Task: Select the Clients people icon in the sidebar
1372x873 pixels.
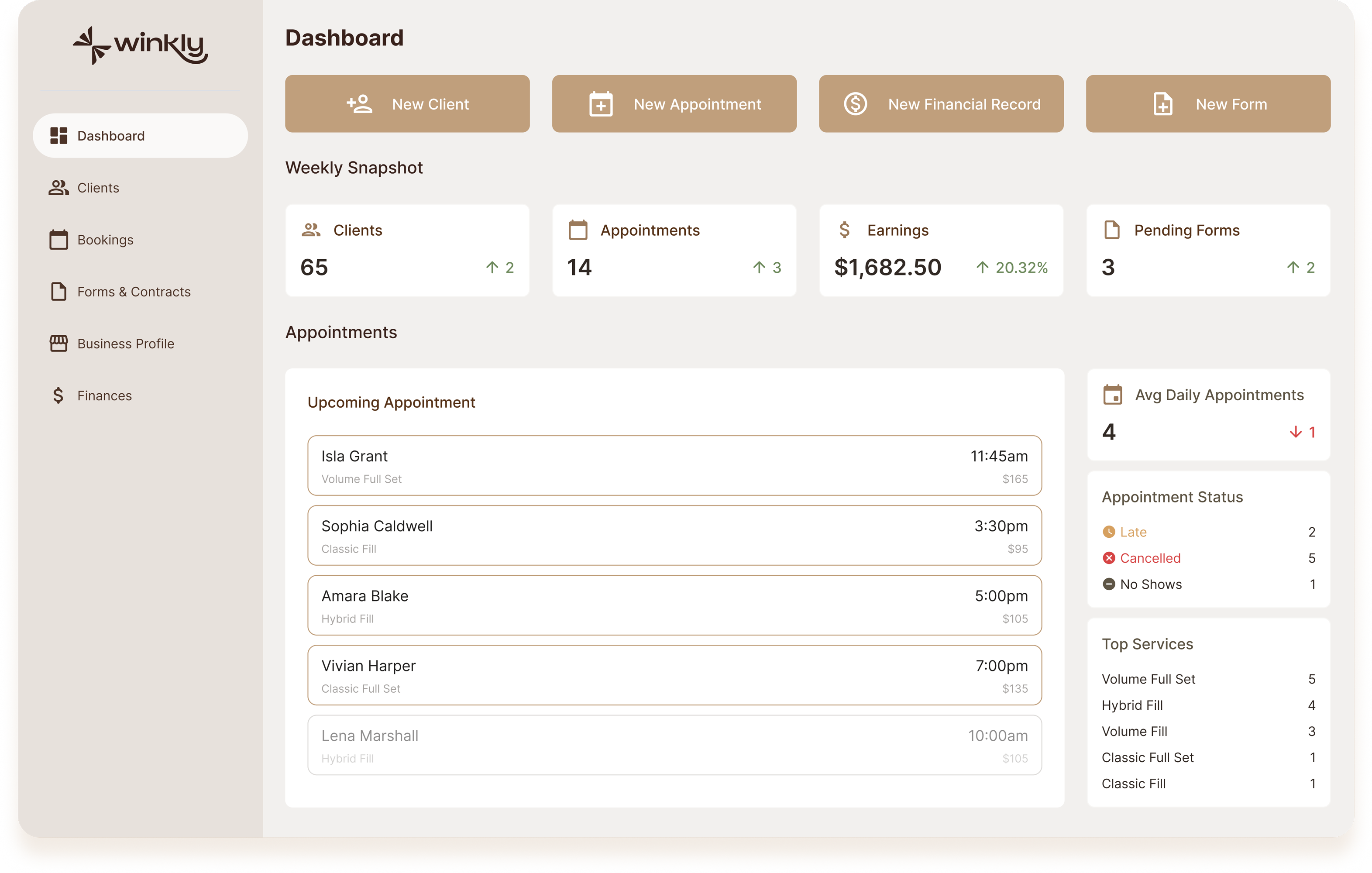Action: click(58, 188)
